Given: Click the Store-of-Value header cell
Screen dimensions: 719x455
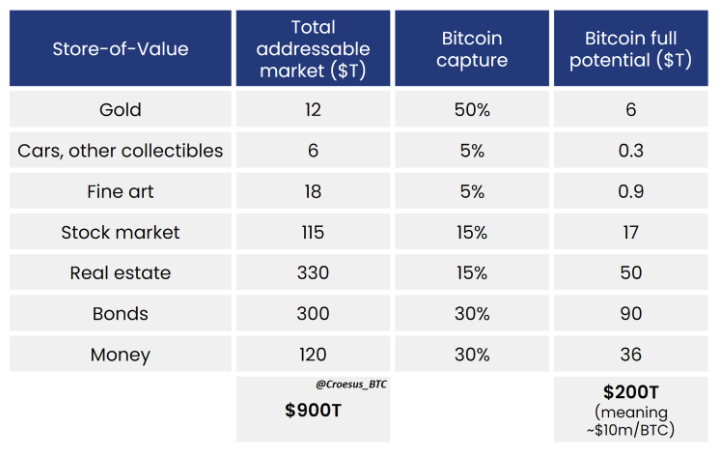Looking at the screenshot, I should pos(120,48).
